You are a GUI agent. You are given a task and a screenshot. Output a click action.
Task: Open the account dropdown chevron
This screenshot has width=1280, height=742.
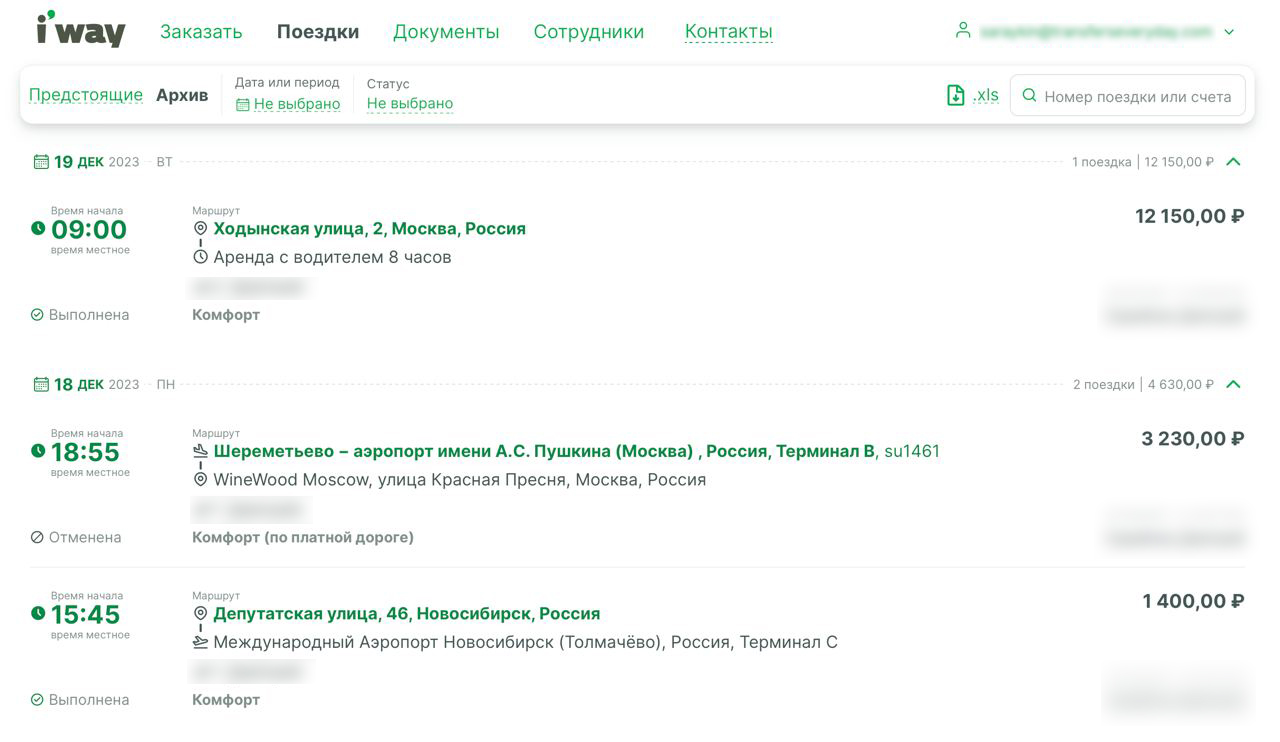click(1229, 32)
